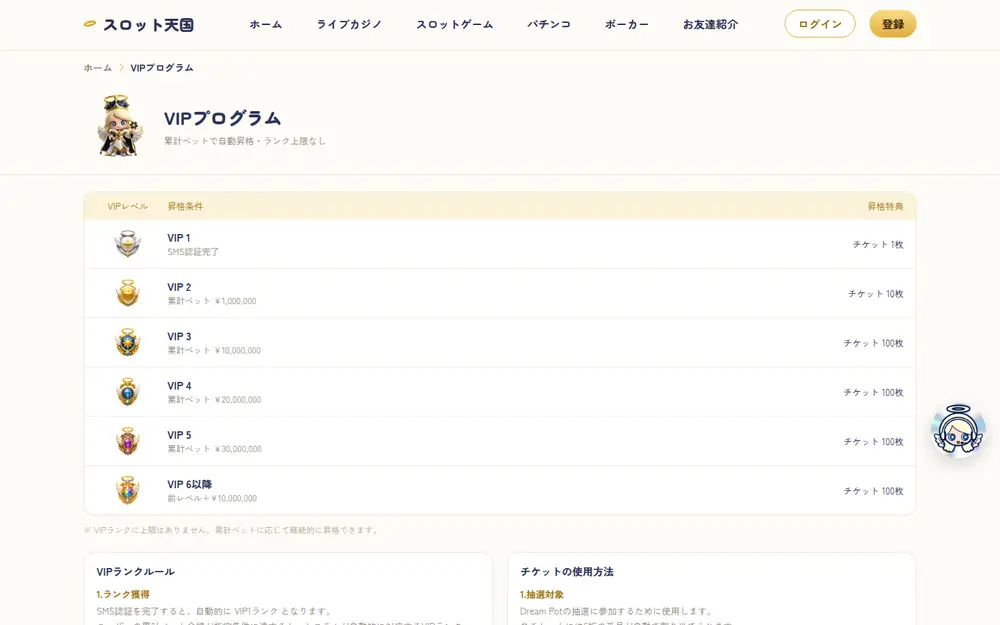The height and width of the screenshot is (625, 1000).
Task: Click the VIP 3 チケット 100枚 reward
Action: tap(874, 343)
